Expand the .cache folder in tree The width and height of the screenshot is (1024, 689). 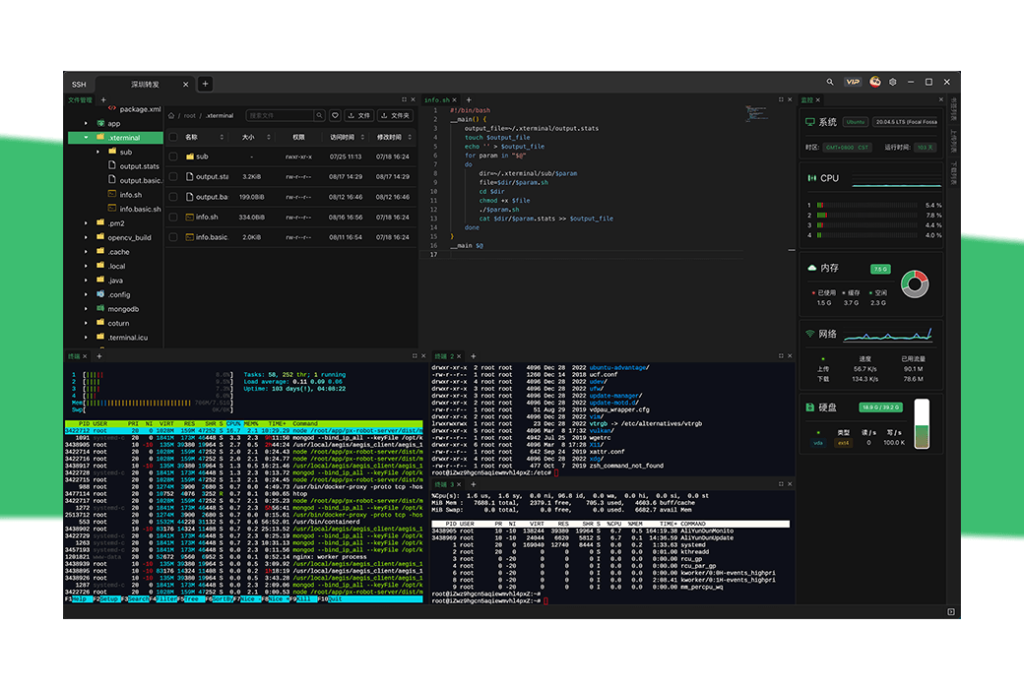pos(86,252)
